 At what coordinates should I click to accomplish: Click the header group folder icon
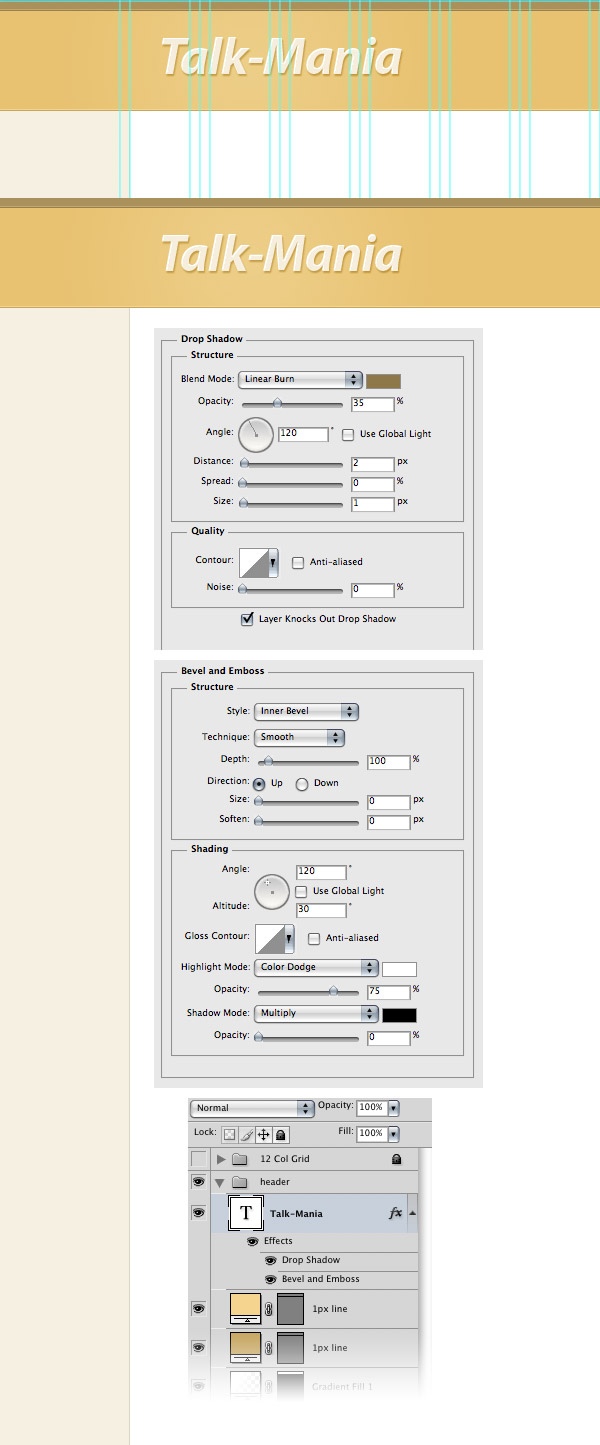(x=240, y=1182)
